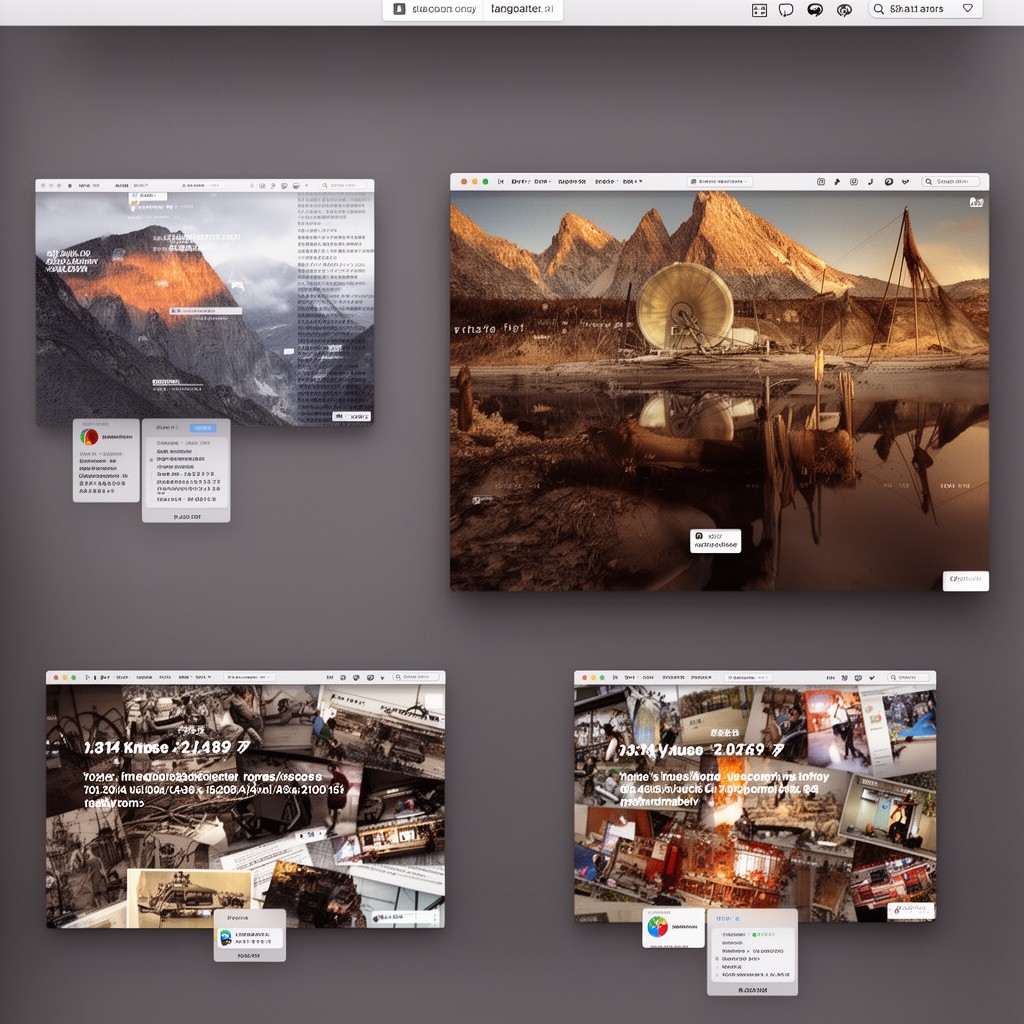Click the search field in the top bar
Viewport: 1024px width, 1024px height.
925,9
